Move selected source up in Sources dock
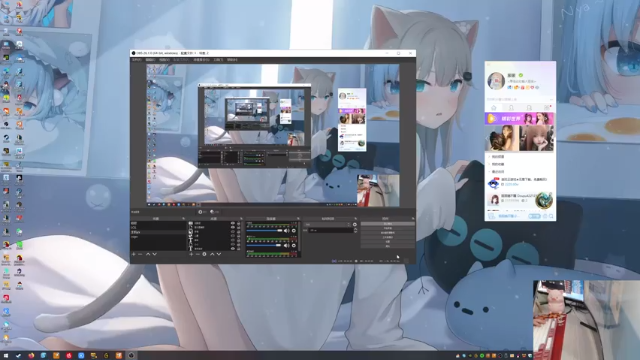This screenshot has height=360, width=640. click(212, 254)
